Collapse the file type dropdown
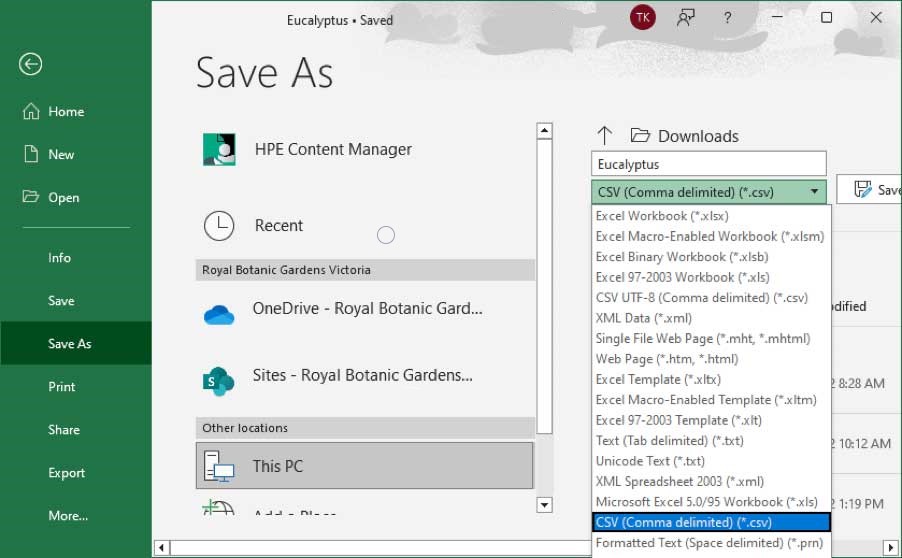 pyautogui.click(x=815, y=192)
